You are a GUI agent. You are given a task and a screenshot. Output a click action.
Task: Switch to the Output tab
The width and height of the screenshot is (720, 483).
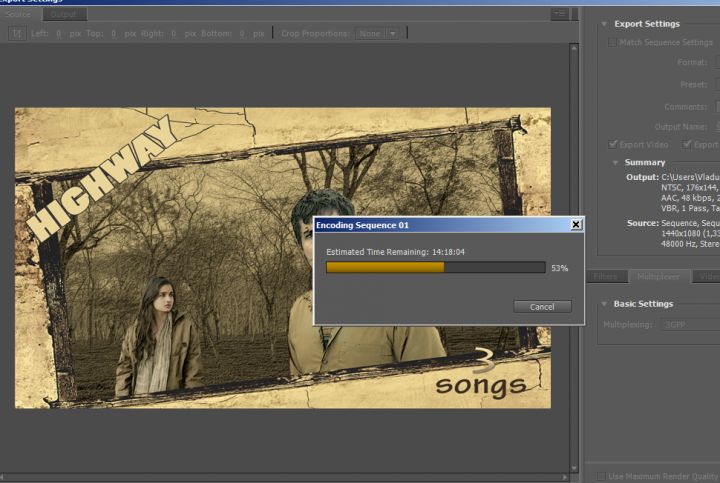63,14
